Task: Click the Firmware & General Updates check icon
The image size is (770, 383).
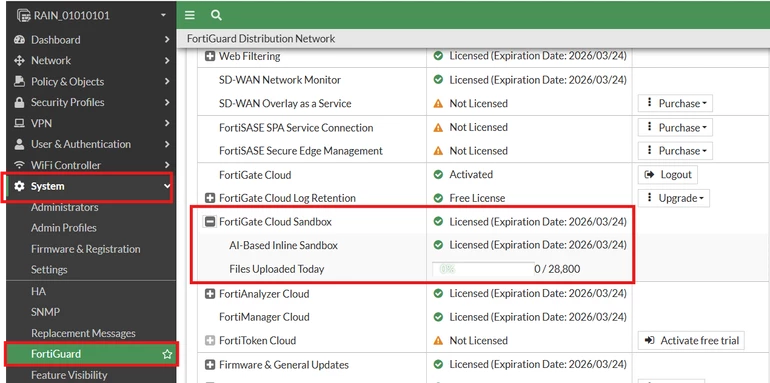Action: [x=439, y=365]
